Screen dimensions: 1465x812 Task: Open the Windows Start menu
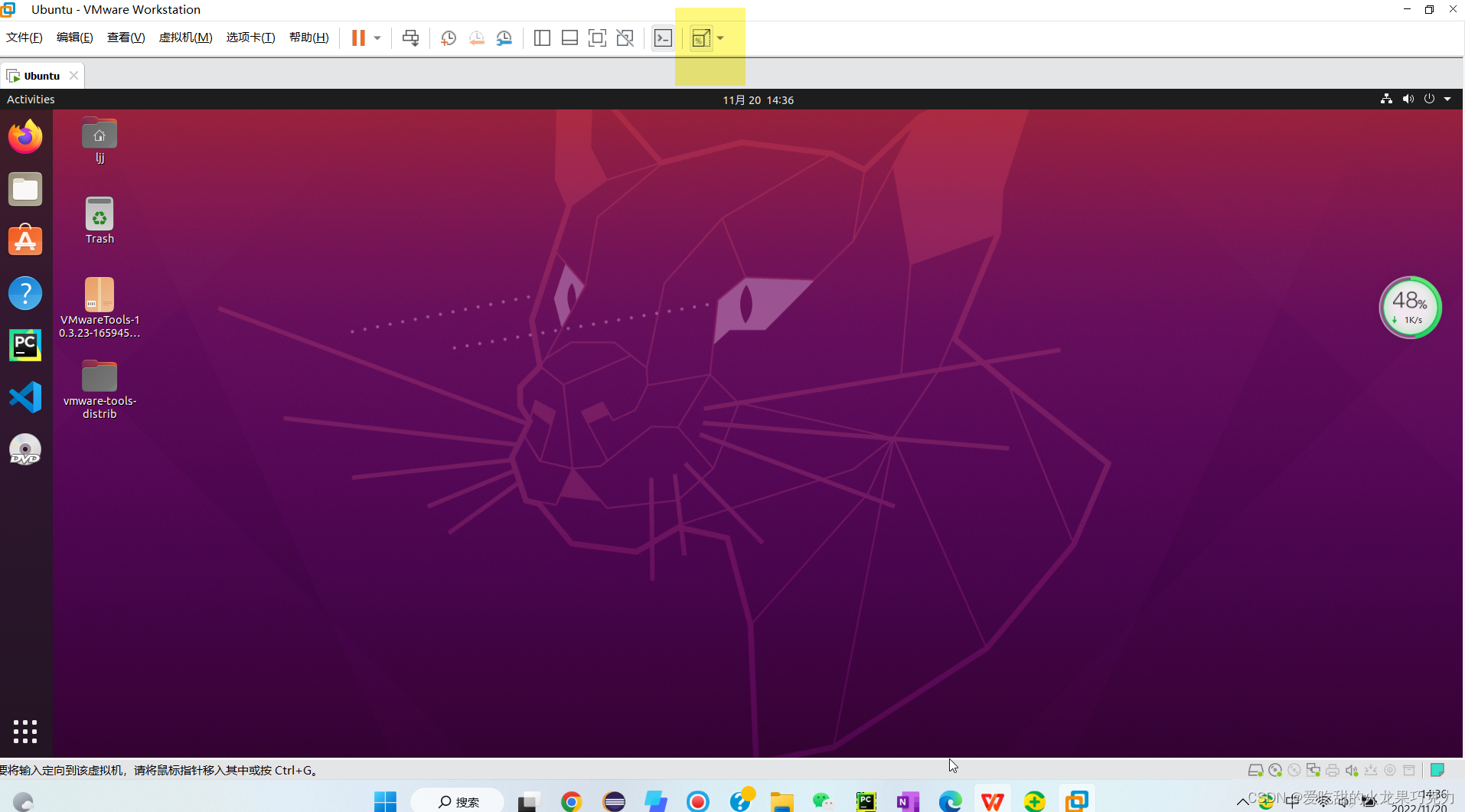click(385, 801)
